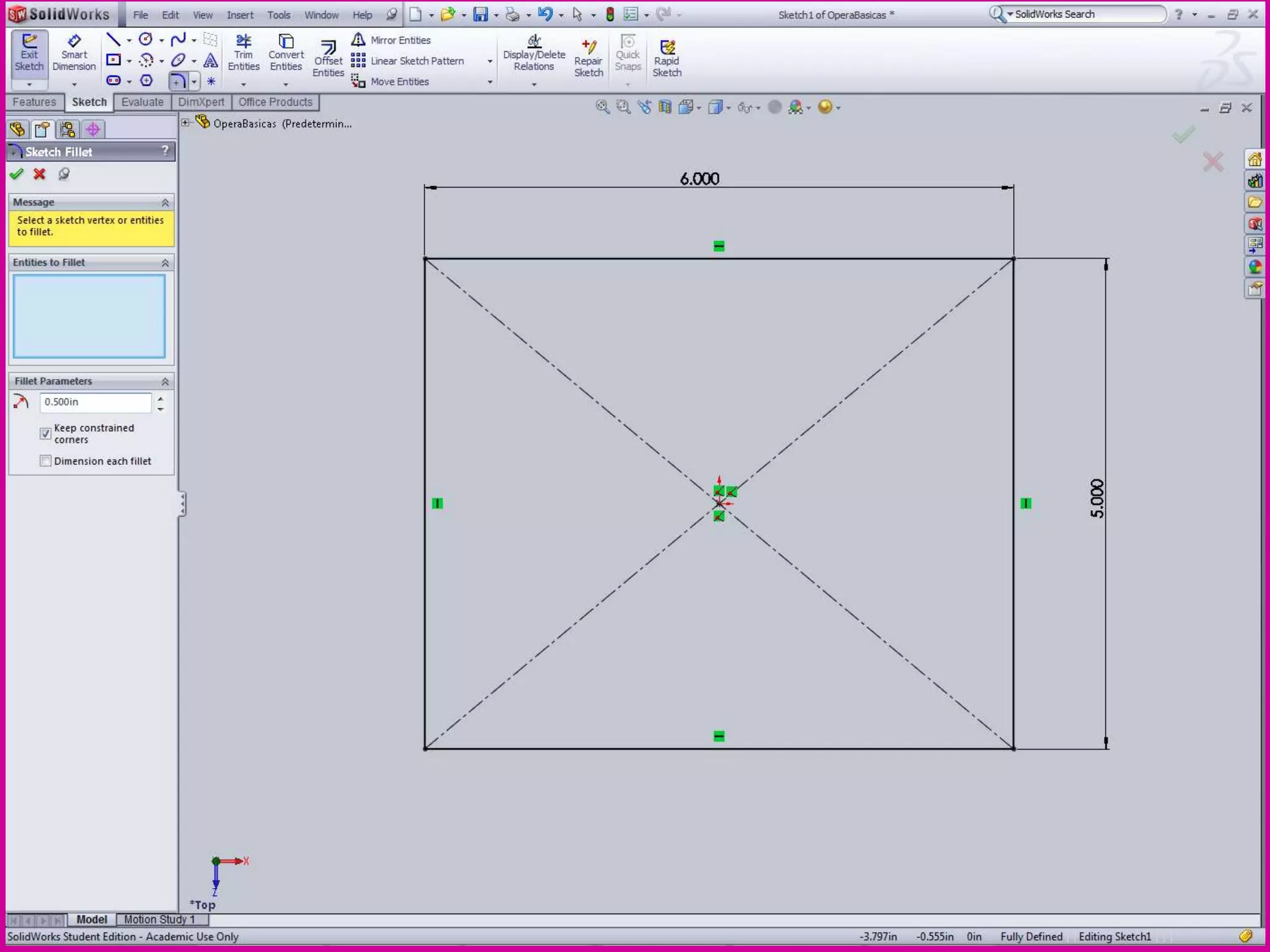Image resolution: width=1270 pixels, height=952 pixels.
Task: Expand the OperaBasicas feature tree node
Action: click(185, 123)
